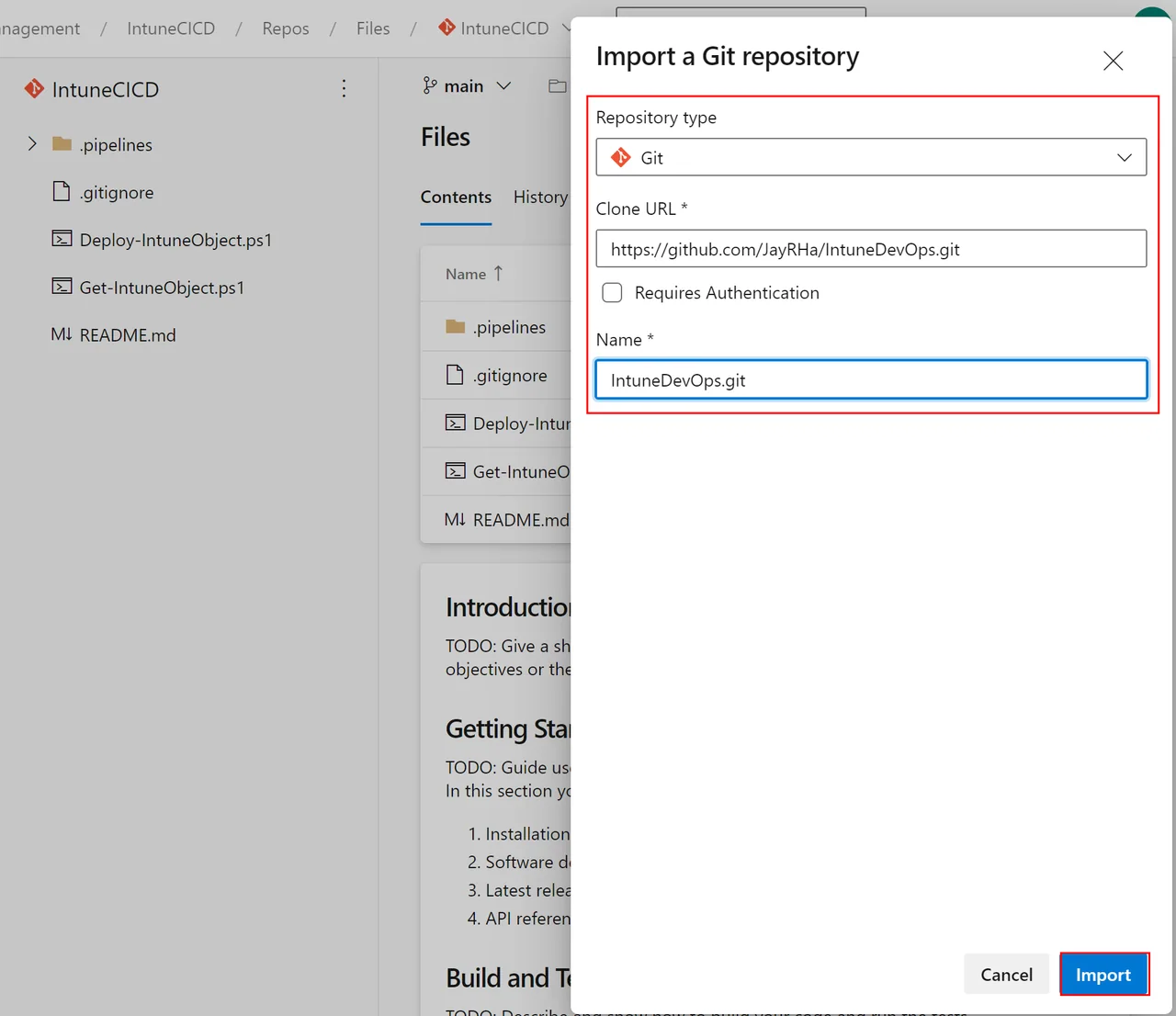Switch to the Contents tab
This screenshot has height=1016, width=1176.
[x=456, y=197]
